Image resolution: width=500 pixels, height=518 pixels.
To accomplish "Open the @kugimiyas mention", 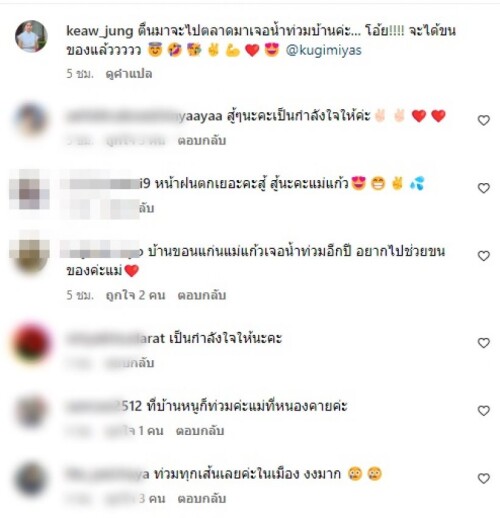I will click(x=324, y=50).
